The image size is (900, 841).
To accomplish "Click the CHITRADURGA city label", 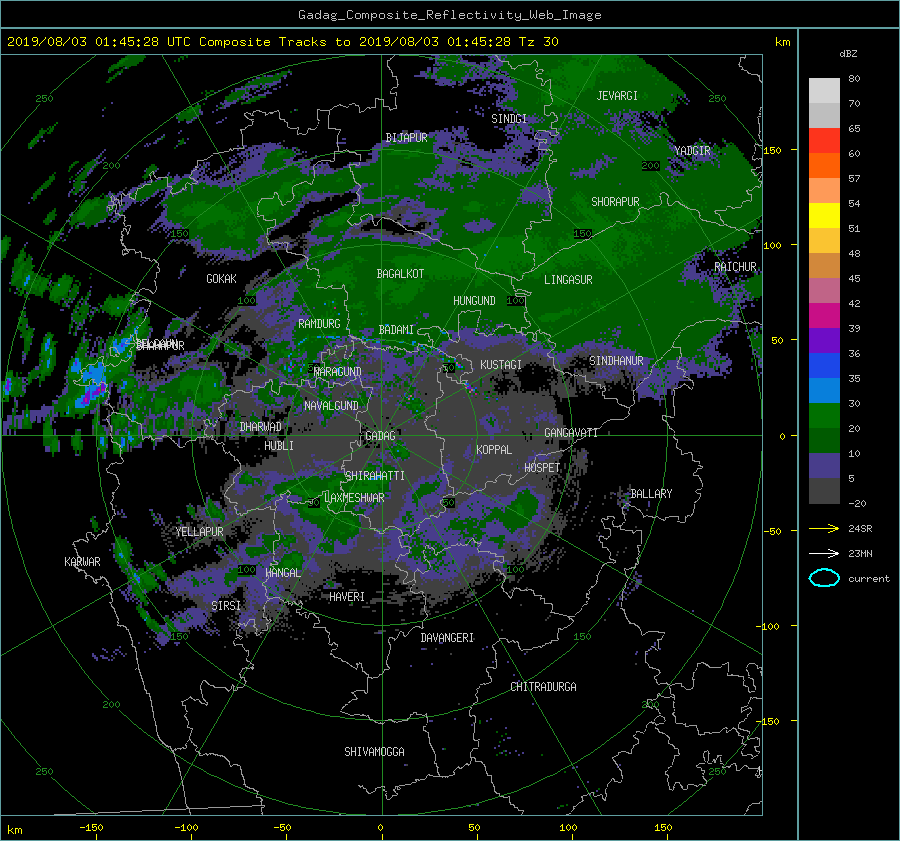I will [x=543, y=687].
